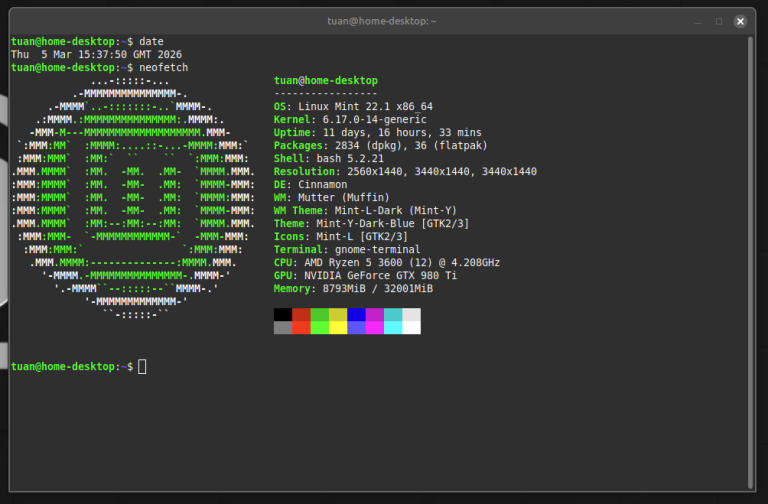This screenshot has height=504, width=768.
Task: Click the cursor at the empty bottom prompt
Action: (x=142, y=367)
